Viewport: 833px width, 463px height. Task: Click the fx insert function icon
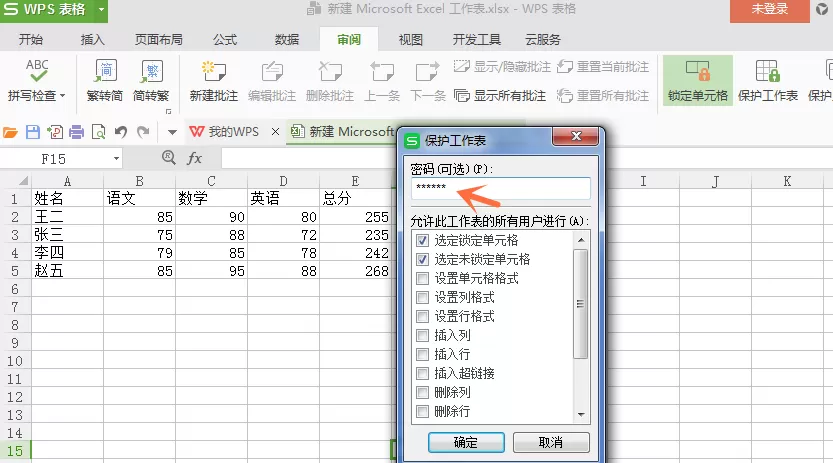[x=194, y=158]
